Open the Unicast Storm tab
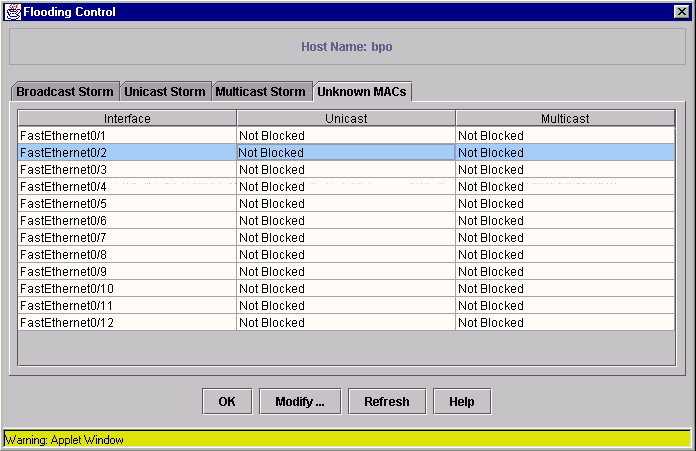Image resolution: width=696 pixels, height=451 pixels. (165, 91)
